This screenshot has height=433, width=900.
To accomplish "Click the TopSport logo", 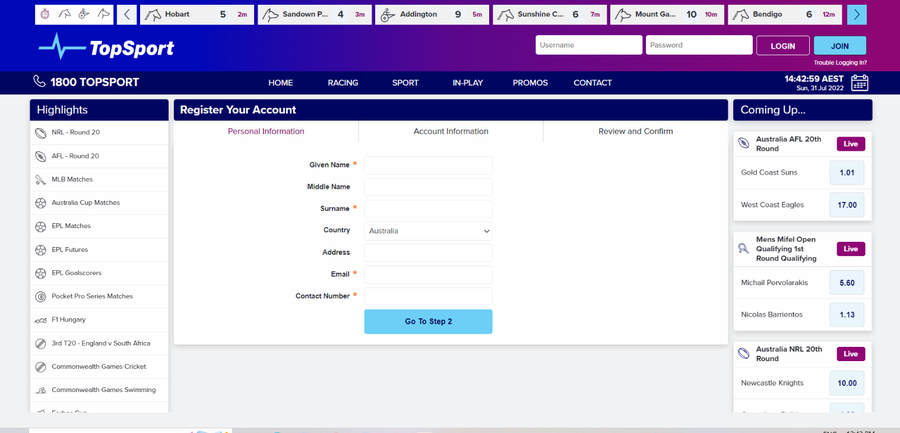I will (x=106, y=48).
